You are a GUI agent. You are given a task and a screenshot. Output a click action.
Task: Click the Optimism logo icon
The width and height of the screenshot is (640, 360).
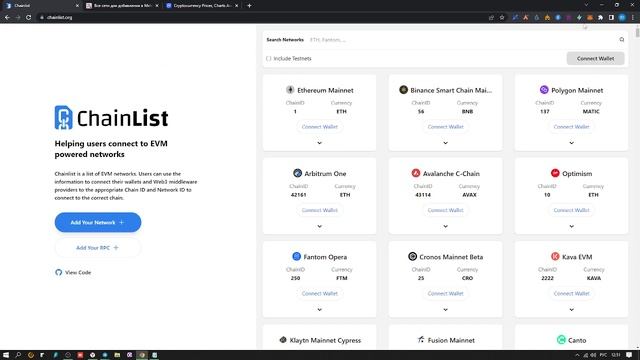click(555, 173)
